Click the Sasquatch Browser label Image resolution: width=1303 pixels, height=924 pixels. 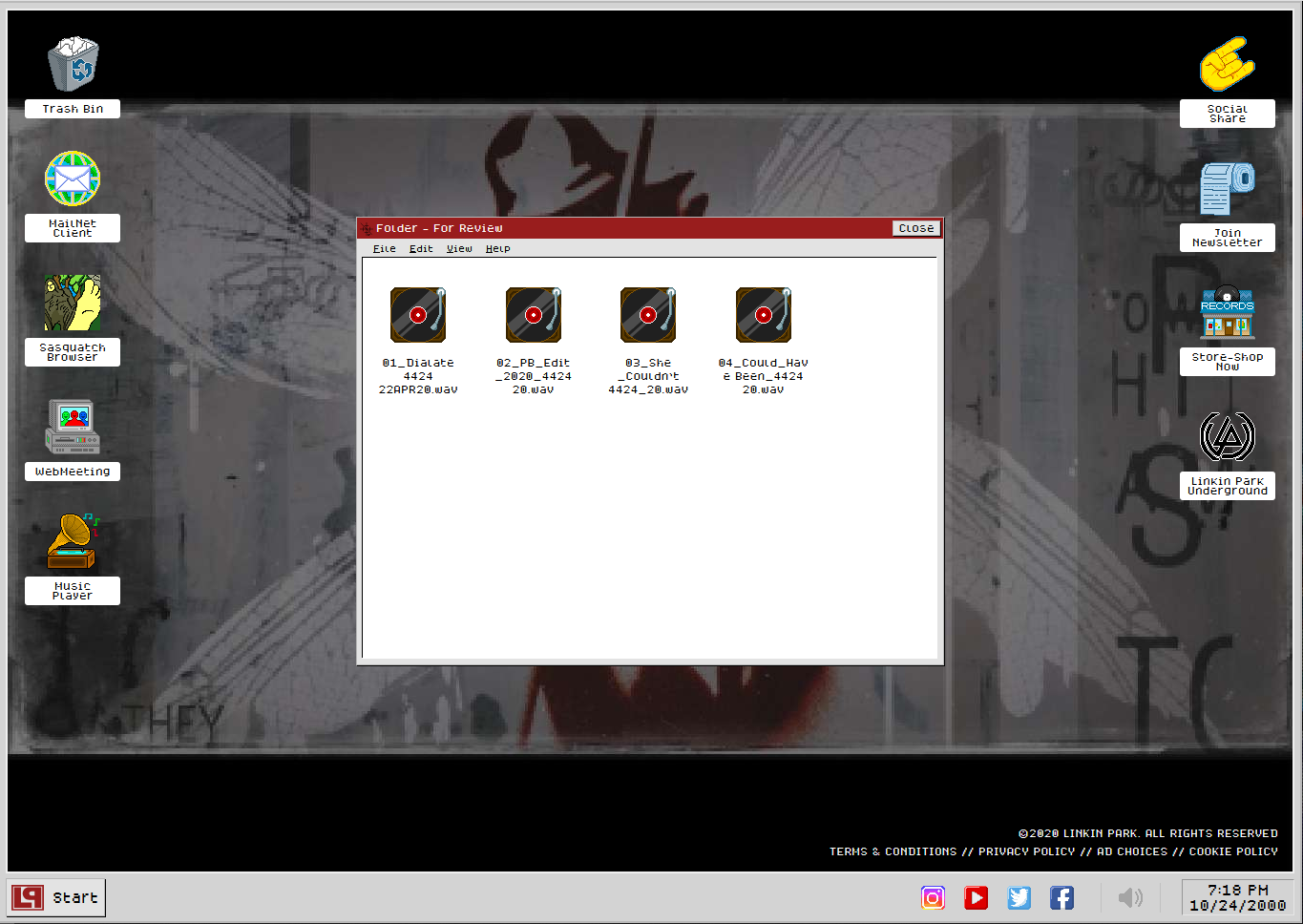coord(73,352)
